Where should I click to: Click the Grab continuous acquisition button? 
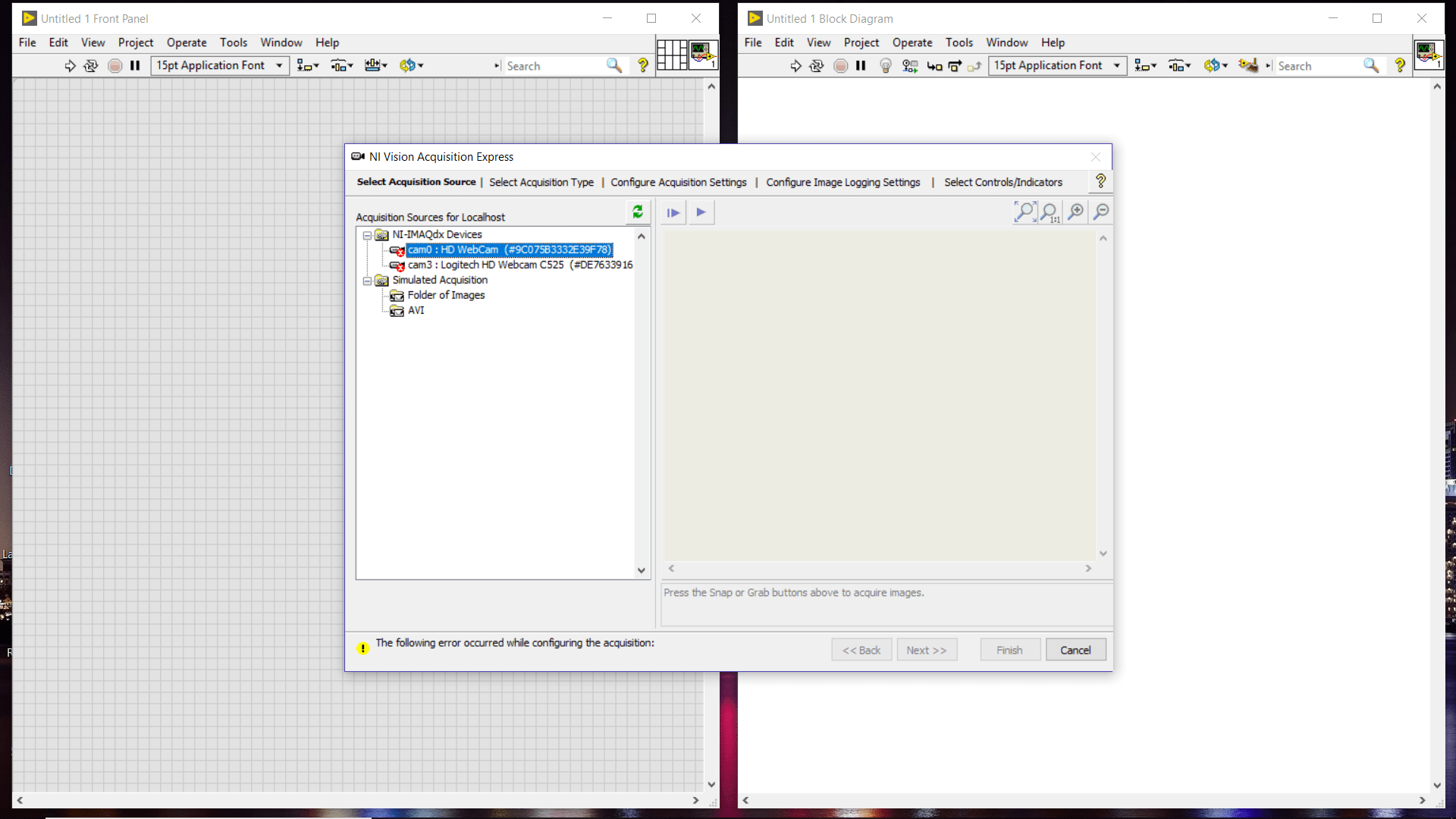(701, 212)
